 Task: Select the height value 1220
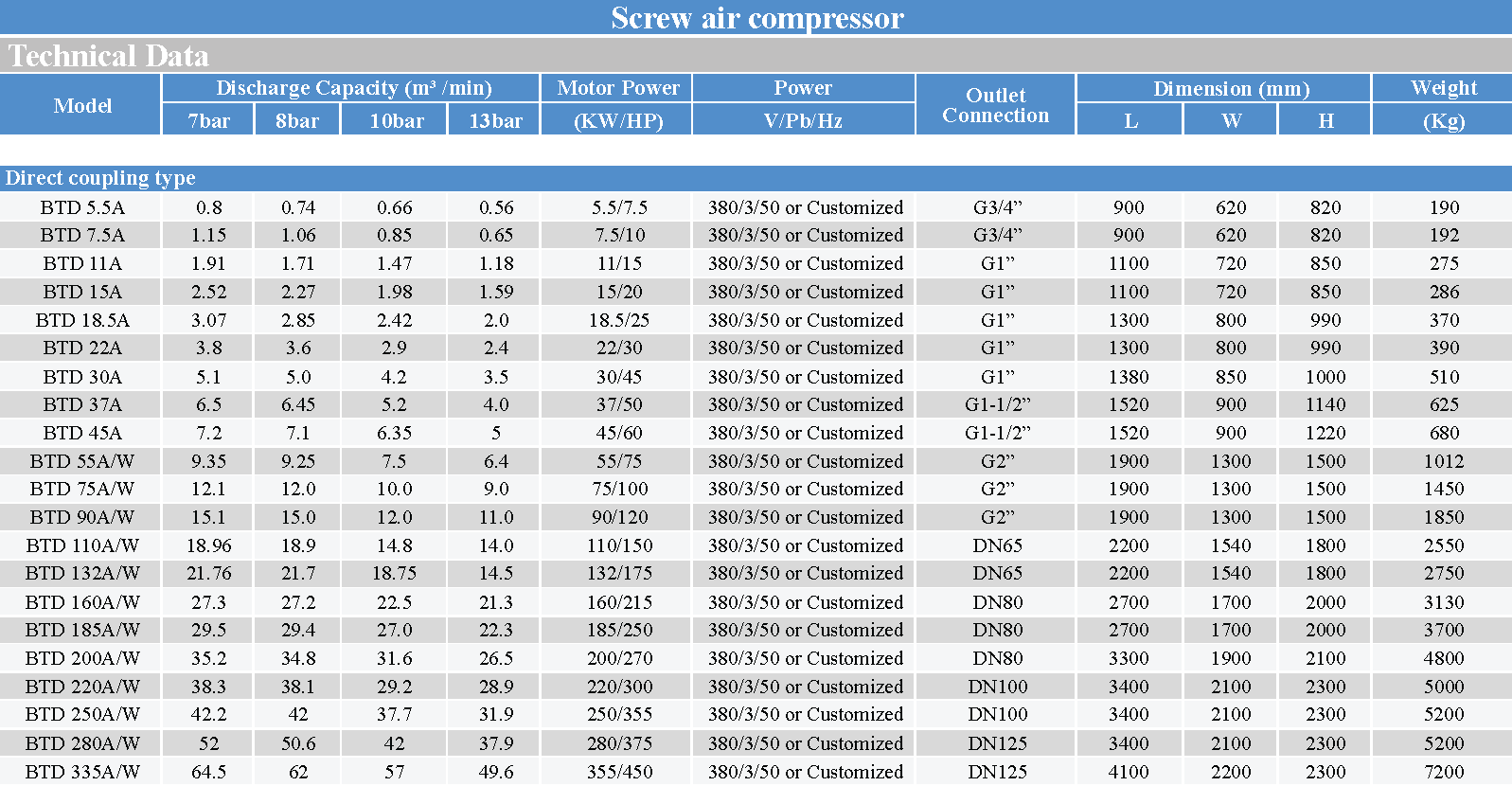[x=1325, y=433]
